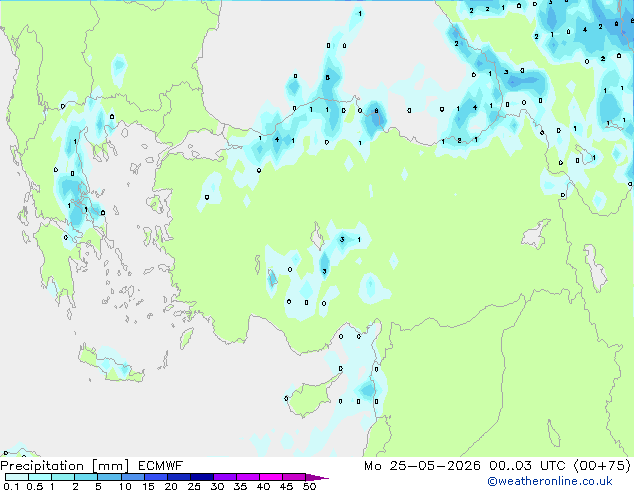This screenshot has height=490, width=634.
Task: Click the weatheronline.co.uk copyright link
Action: tap(550, 481)
